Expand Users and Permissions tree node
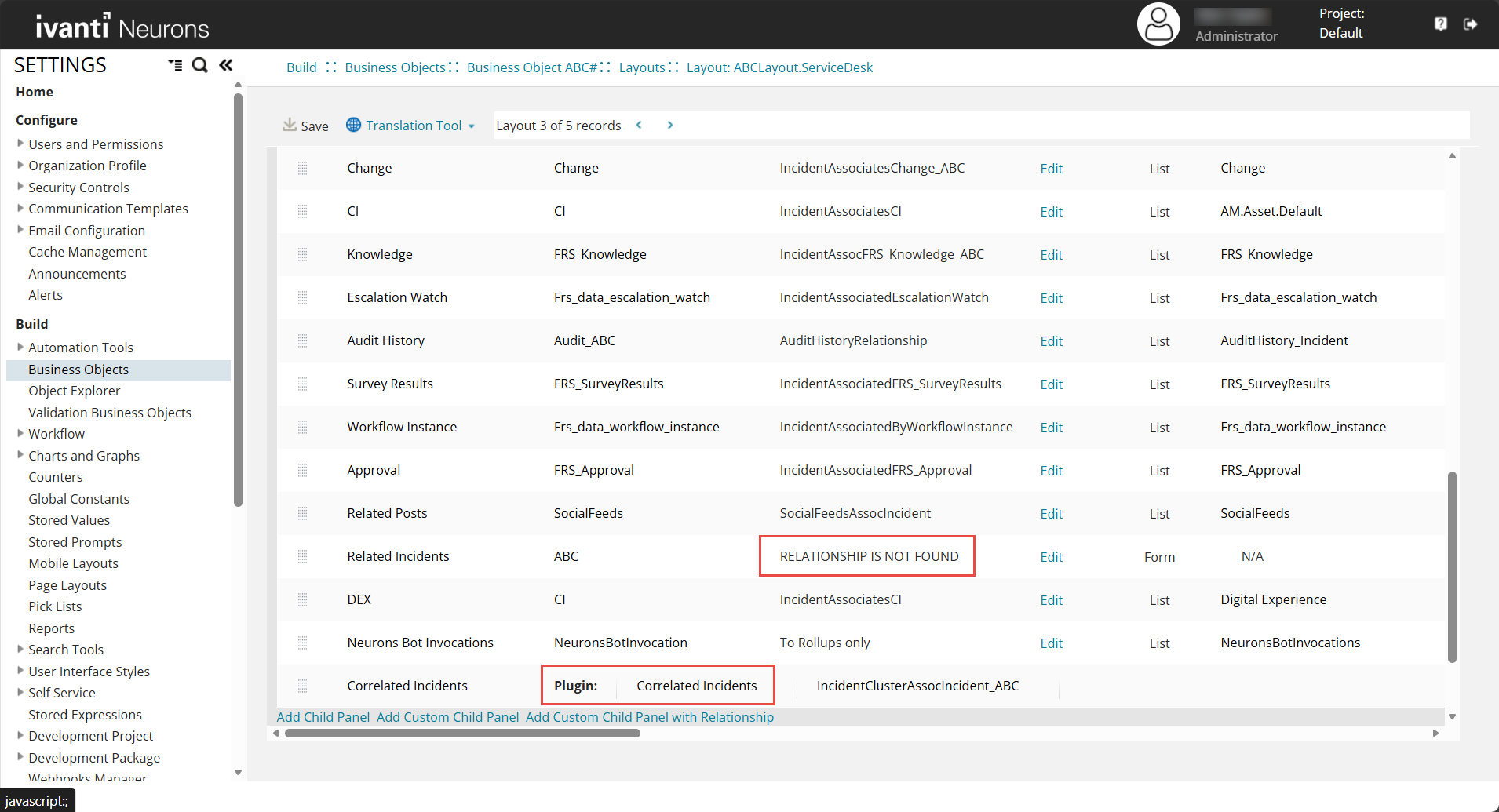This screenshot has height=812, width=1499. tap(20, 144)
